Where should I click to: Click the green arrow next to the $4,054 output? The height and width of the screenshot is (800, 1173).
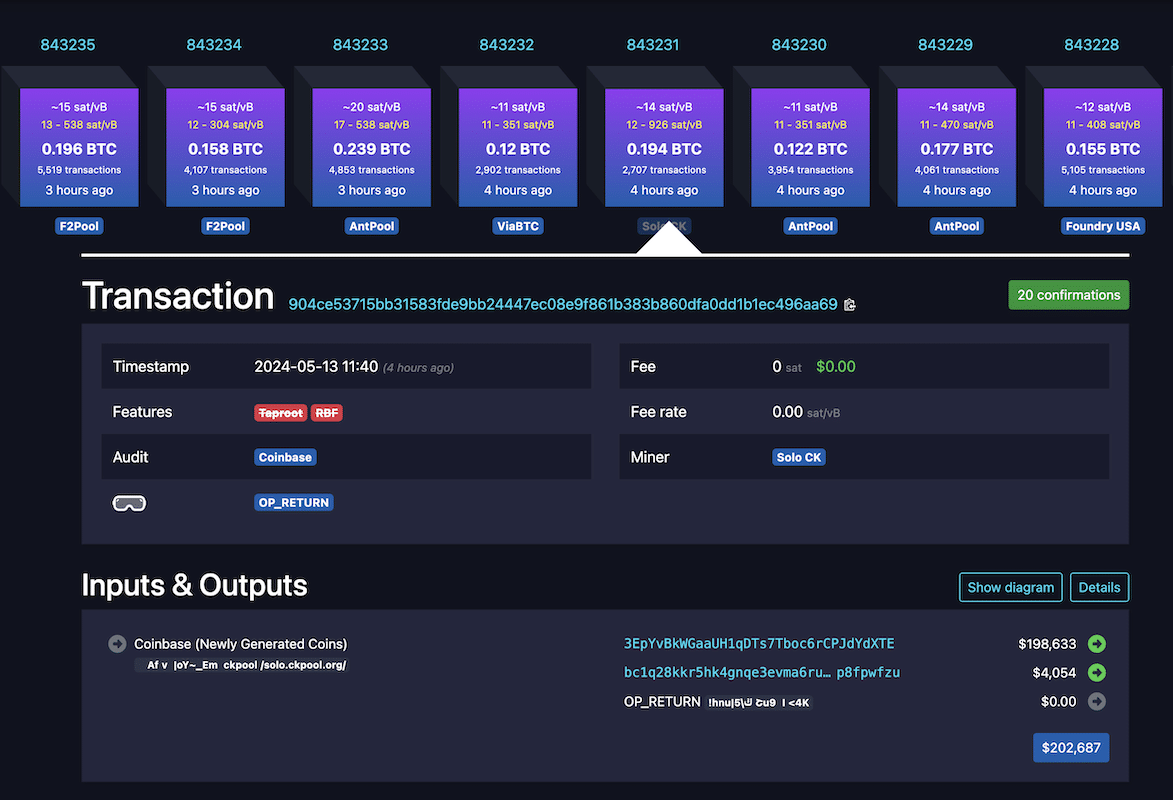click(1096, 673)
